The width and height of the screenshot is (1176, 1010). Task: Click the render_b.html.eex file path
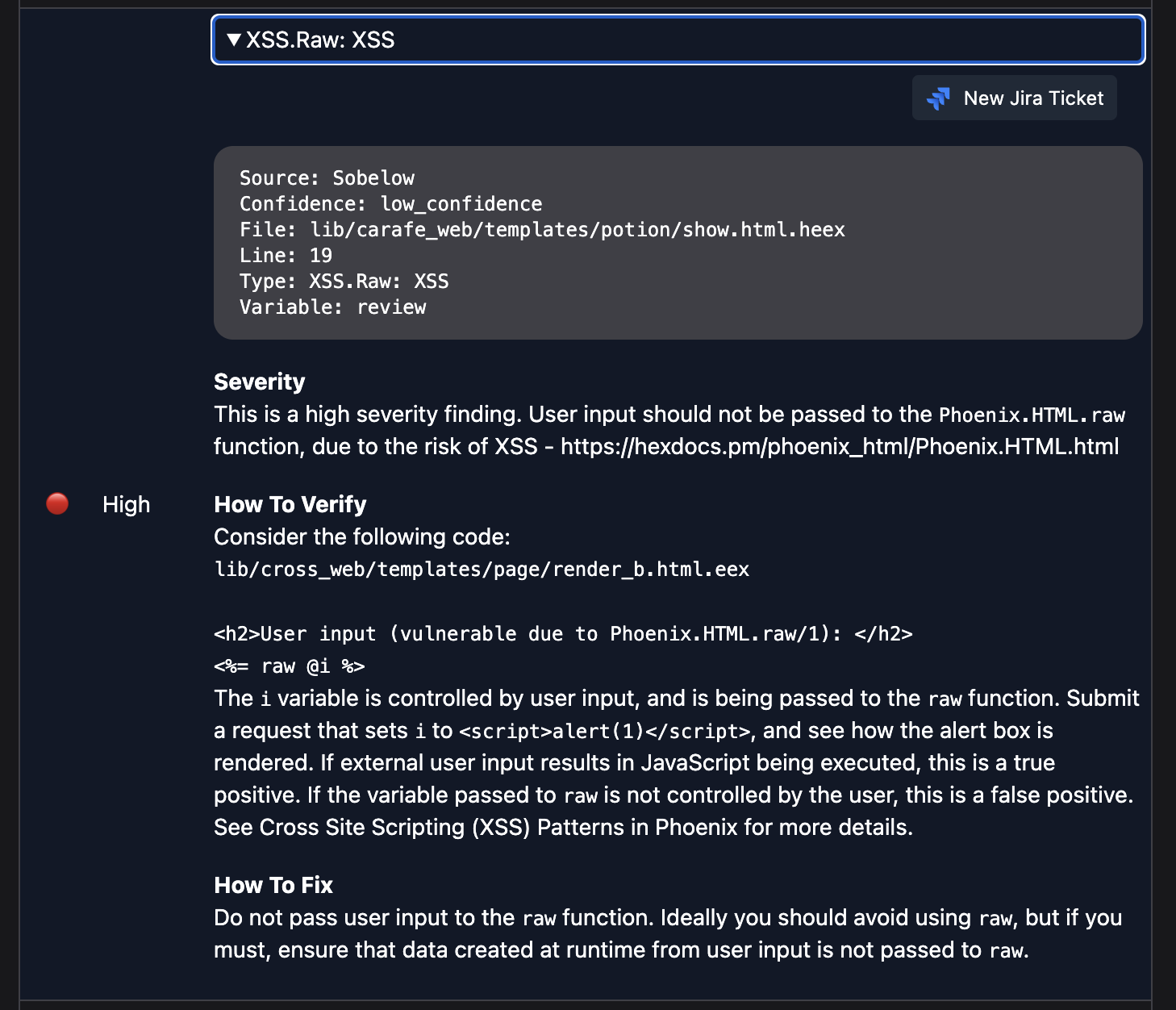(482, 569)
